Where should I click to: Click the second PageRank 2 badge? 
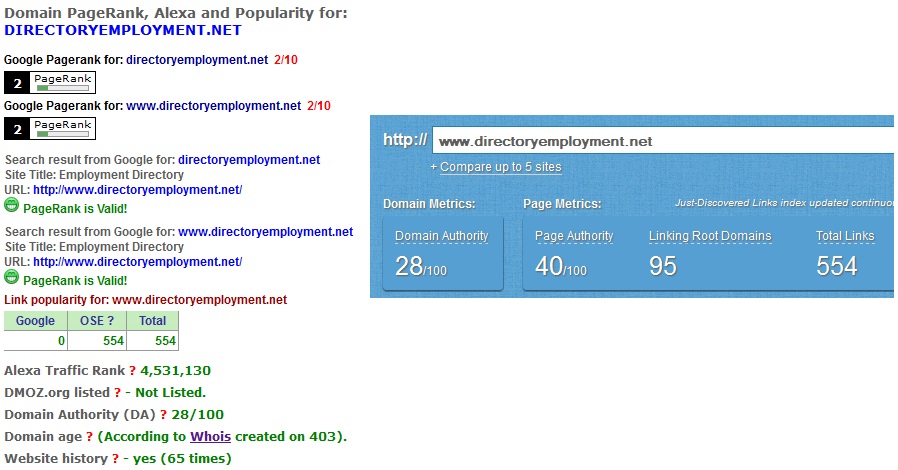pos(50,128)
